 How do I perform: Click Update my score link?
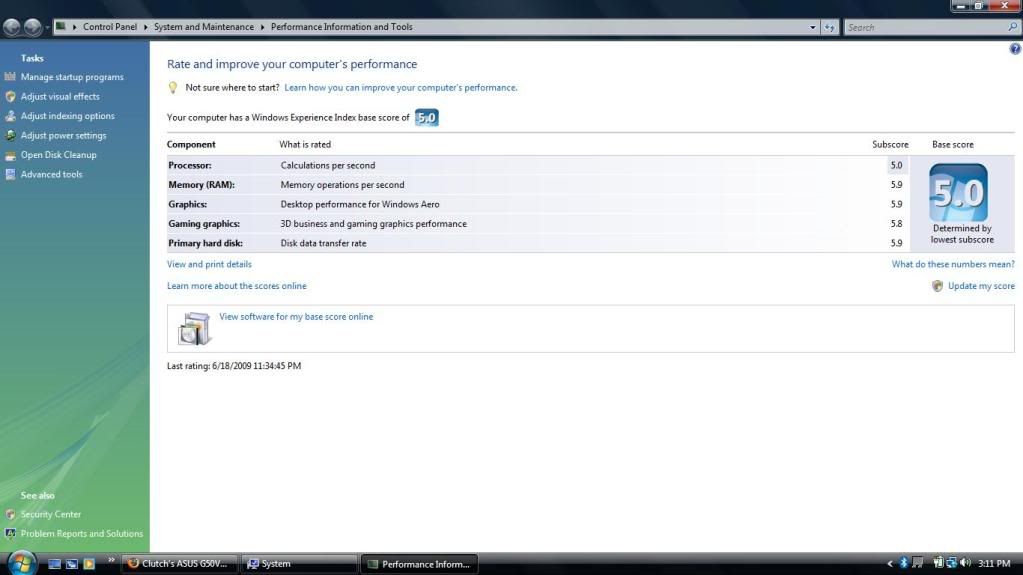pyautogui.click(x=981, y=286)
